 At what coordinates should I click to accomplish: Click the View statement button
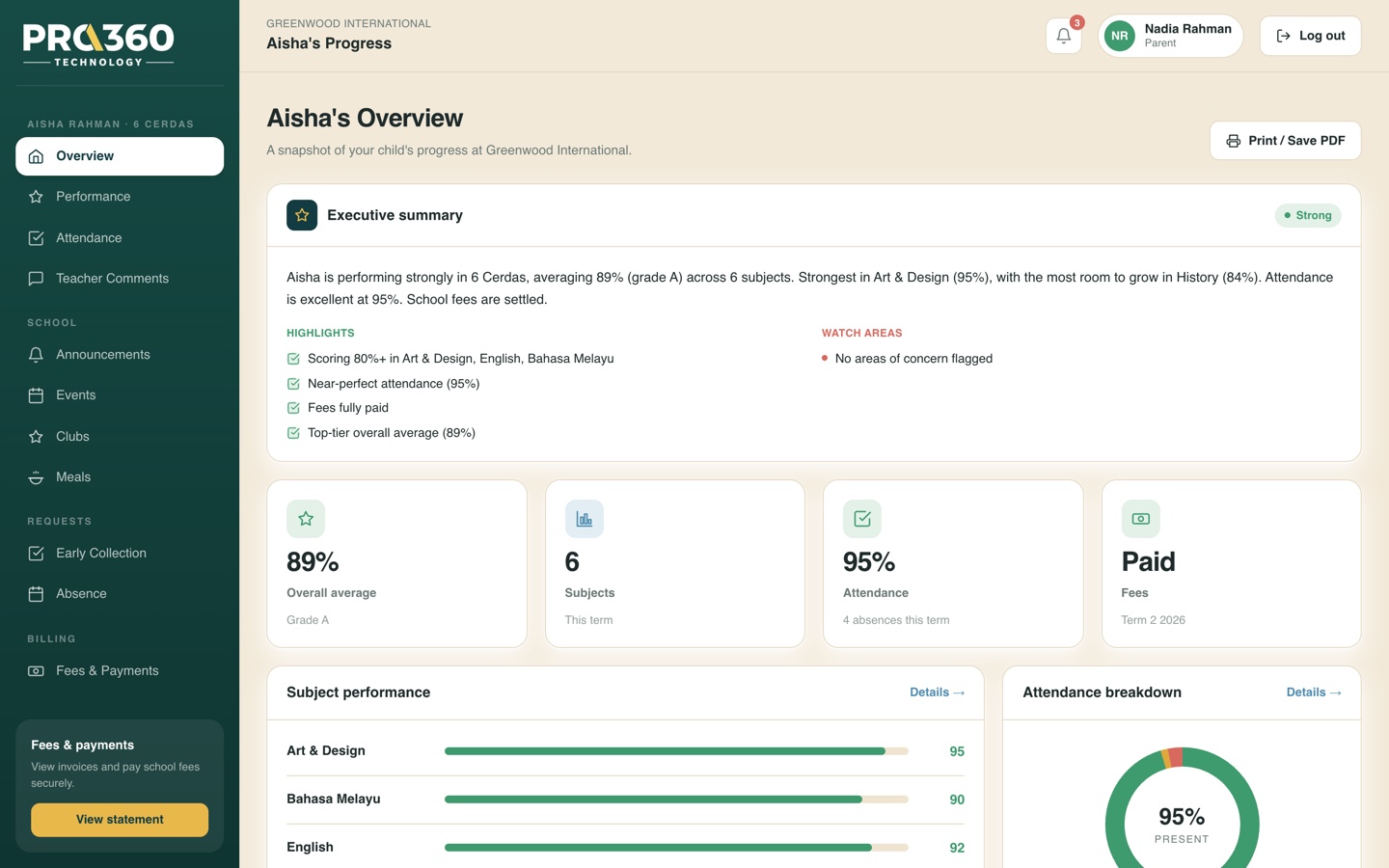[x=120, y=820]
